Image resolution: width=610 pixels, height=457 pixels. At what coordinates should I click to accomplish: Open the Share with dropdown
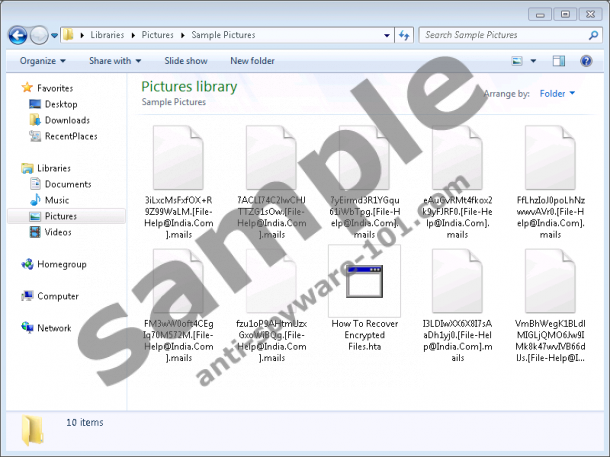[x=115, y=61]
